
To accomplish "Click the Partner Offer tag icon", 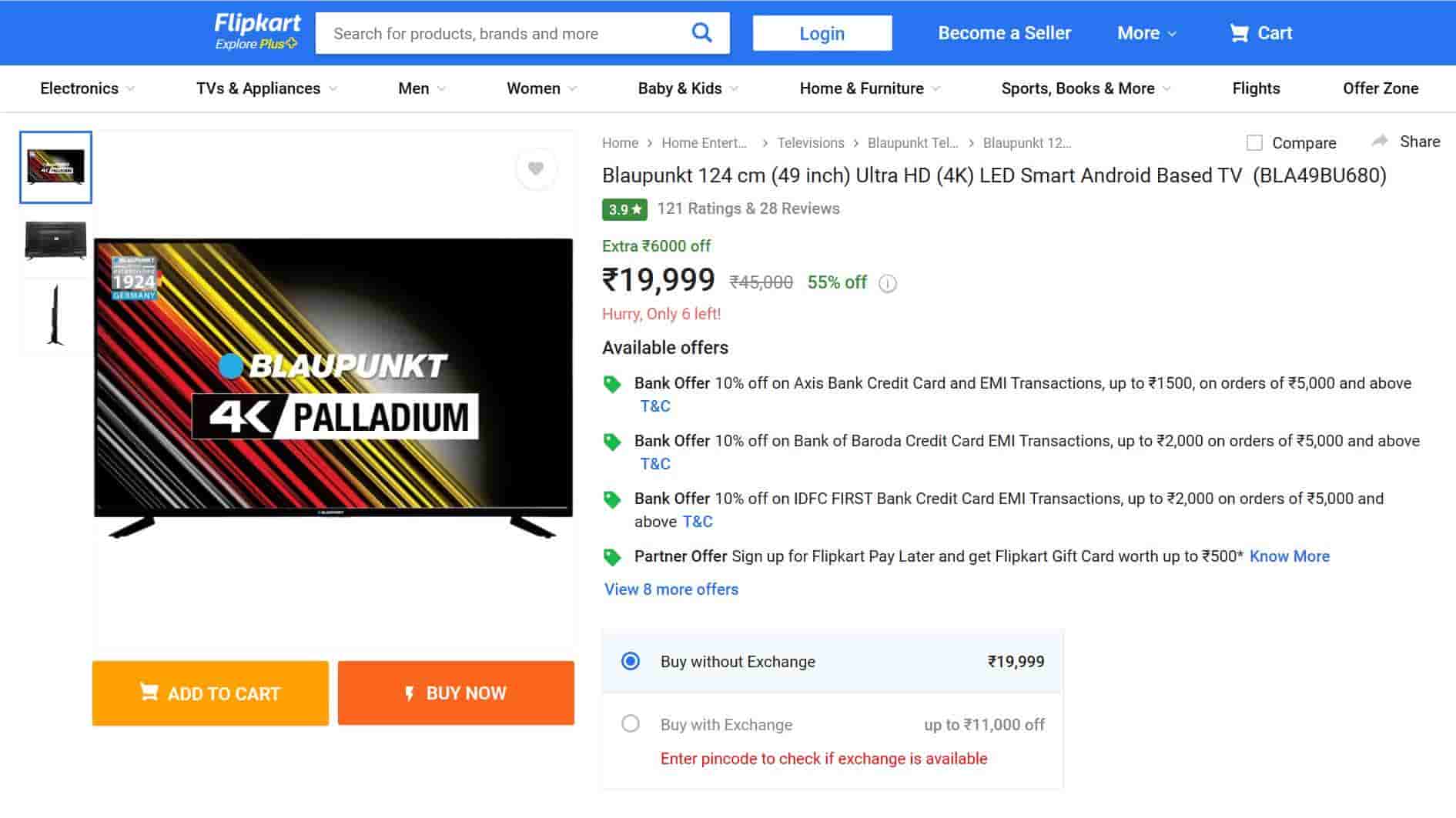I will click(x=612, y=557).
